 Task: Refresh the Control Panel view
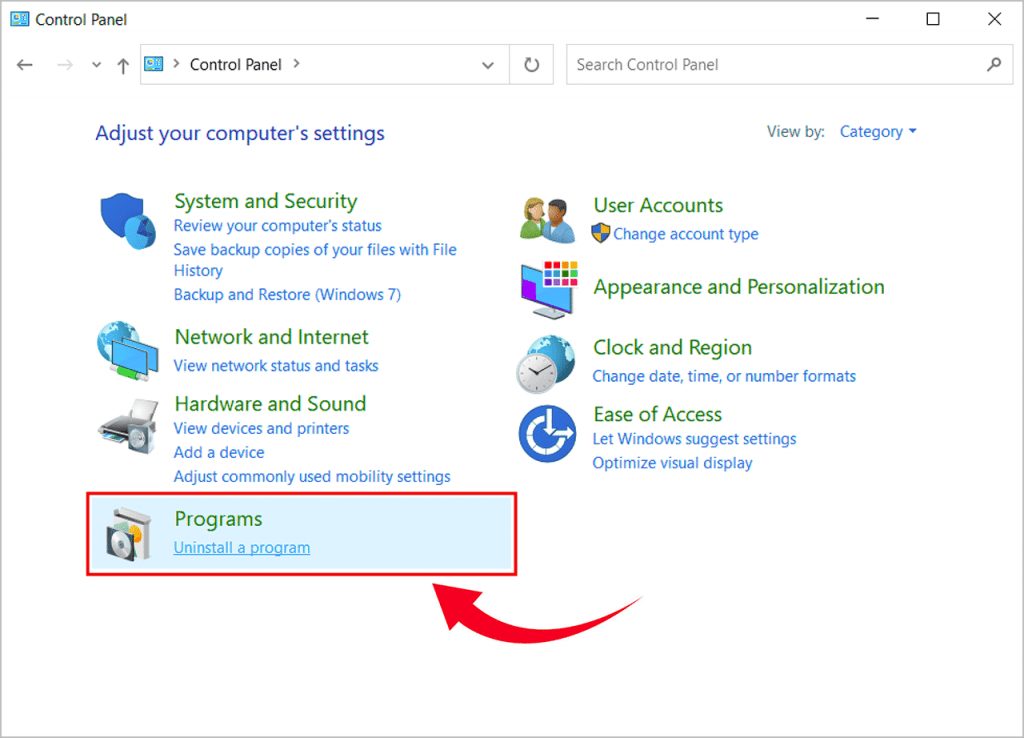pyautogui.click(x=532, y=65)
